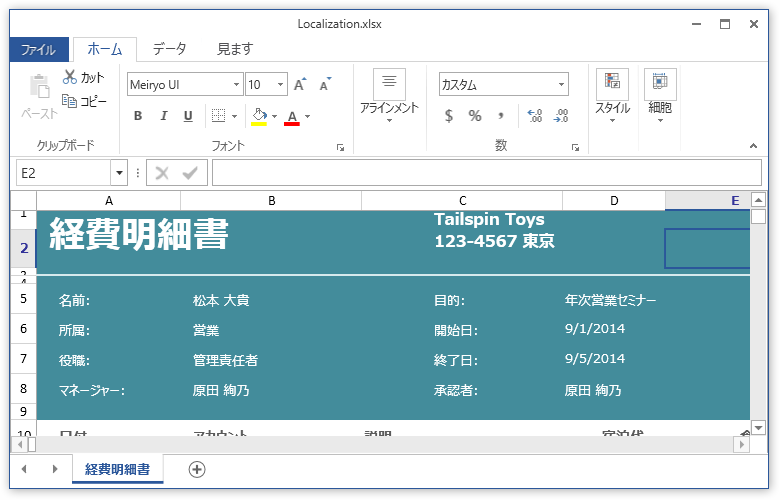Click the Cut (カット) scissors icon

[70, 78]
